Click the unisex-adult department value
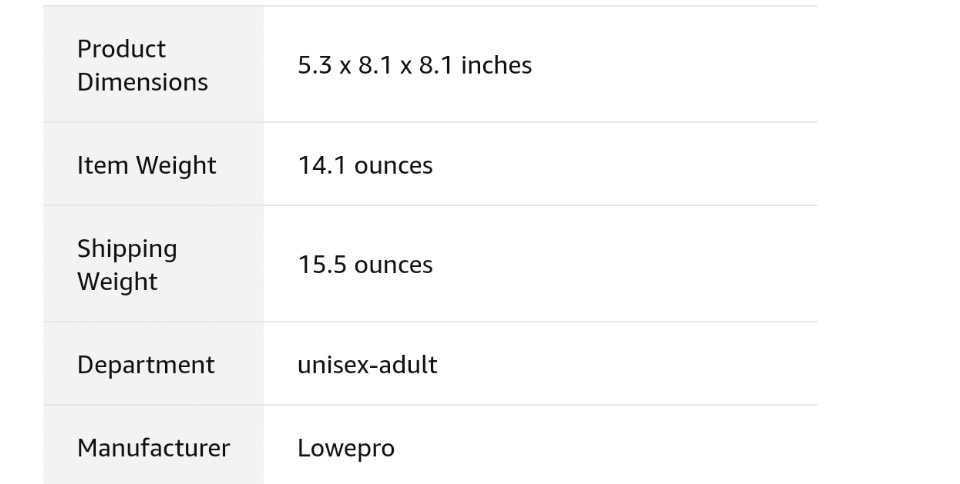The height and width of the screenshot is (484, 960). (x=367, y=365)
